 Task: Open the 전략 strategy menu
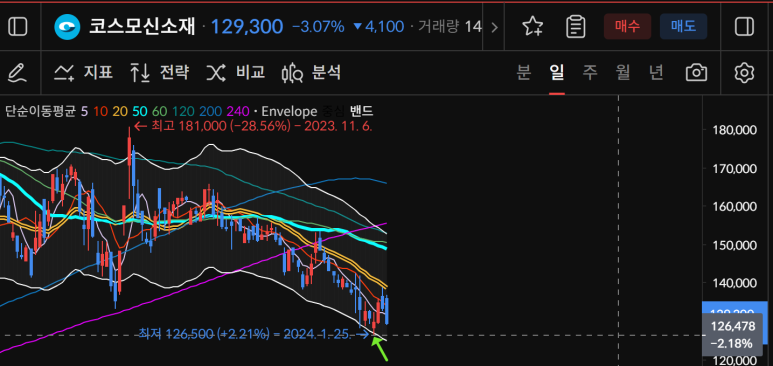tap(159, 73)
